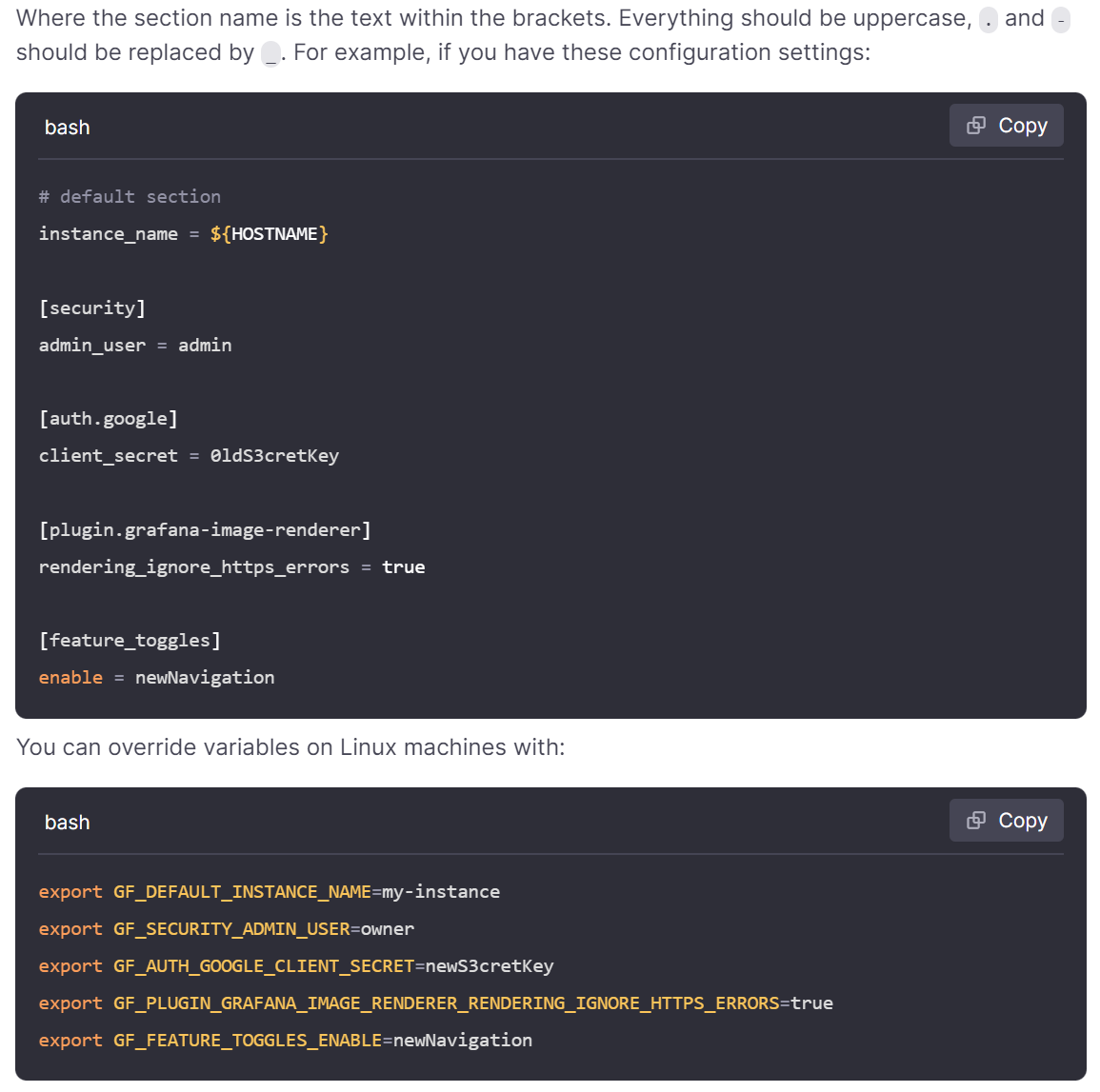
Task: Click the orange enable keyword in the config
Action: pos(70,678)
